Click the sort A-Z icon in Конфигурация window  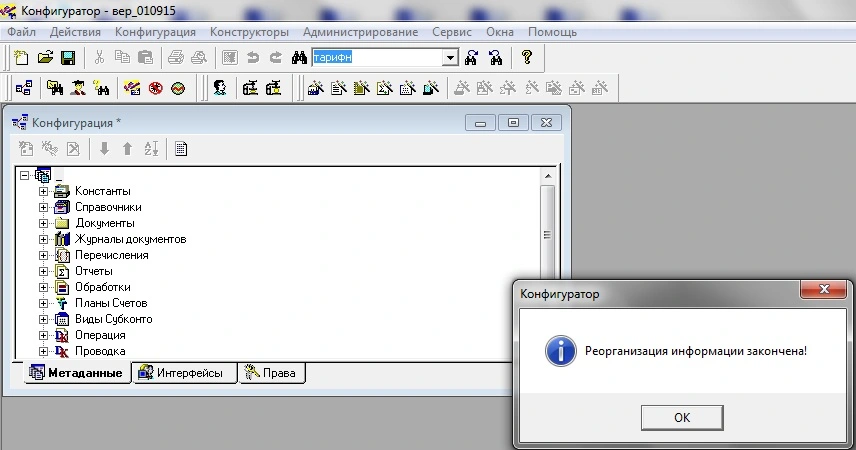coord(151,149)
